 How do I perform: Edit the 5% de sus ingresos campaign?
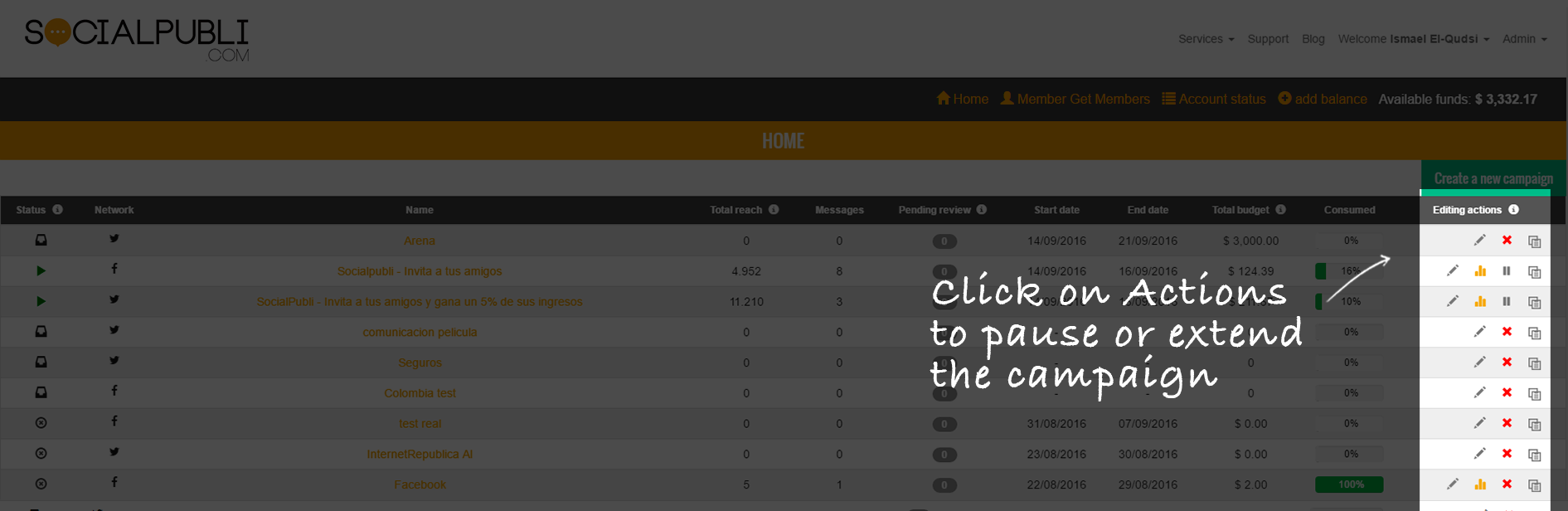click(x=1452, y=302)
